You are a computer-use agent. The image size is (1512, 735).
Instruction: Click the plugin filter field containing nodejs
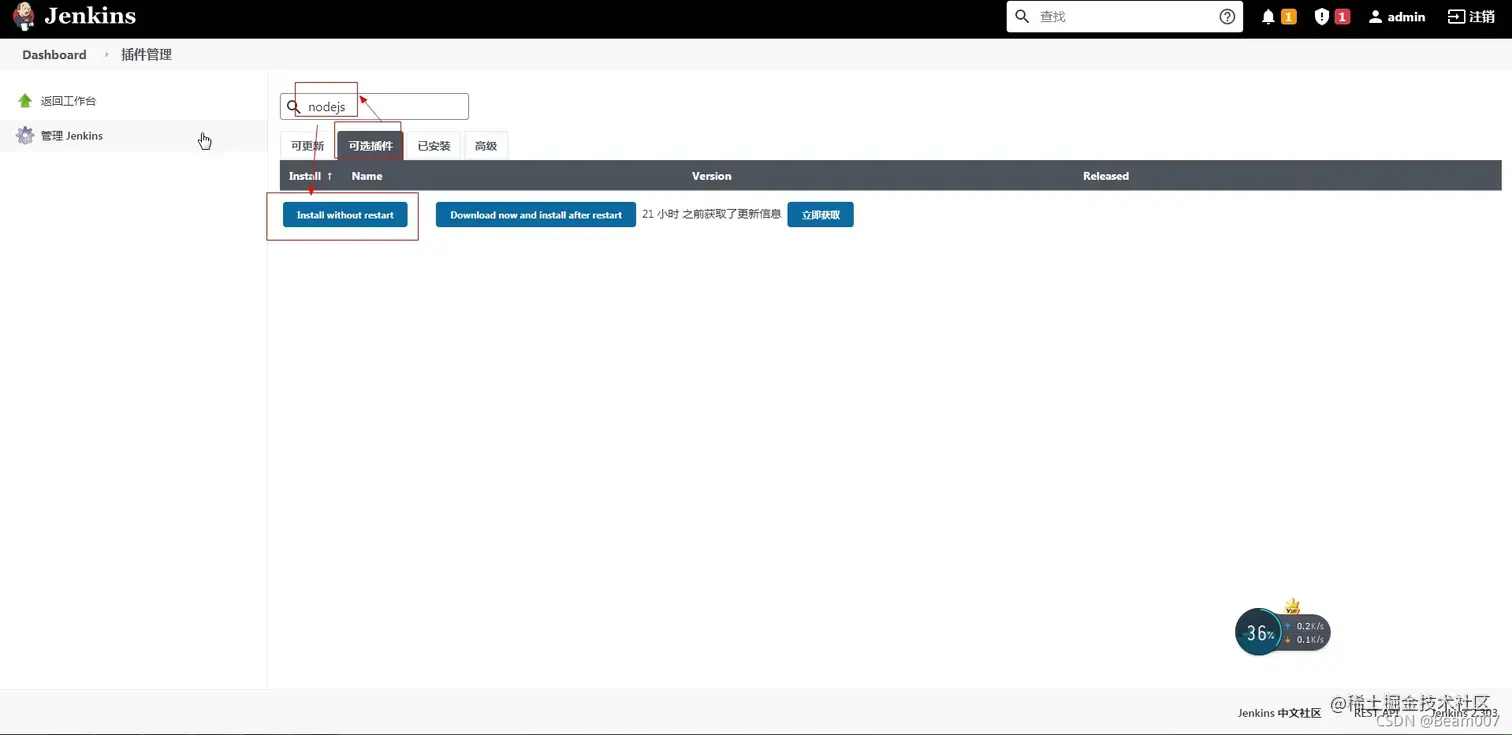(374, 107)
